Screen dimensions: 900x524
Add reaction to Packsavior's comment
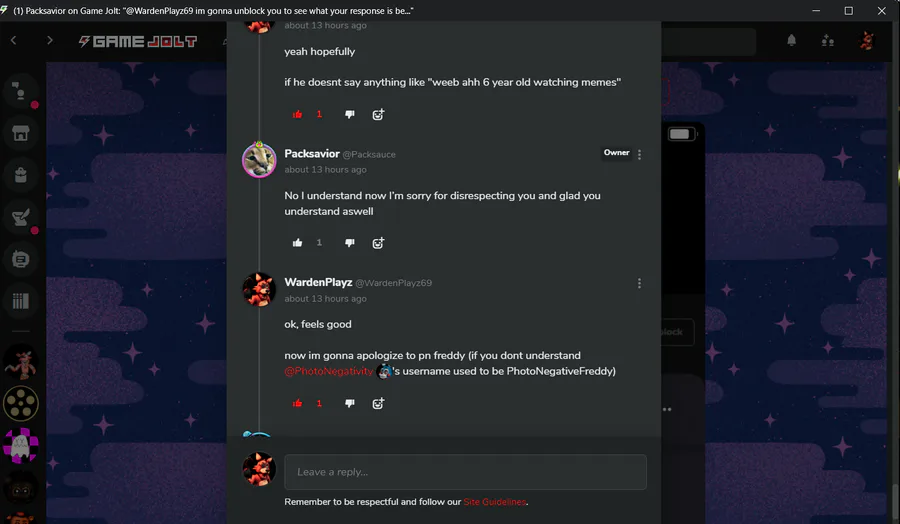[x=378, y=243]
